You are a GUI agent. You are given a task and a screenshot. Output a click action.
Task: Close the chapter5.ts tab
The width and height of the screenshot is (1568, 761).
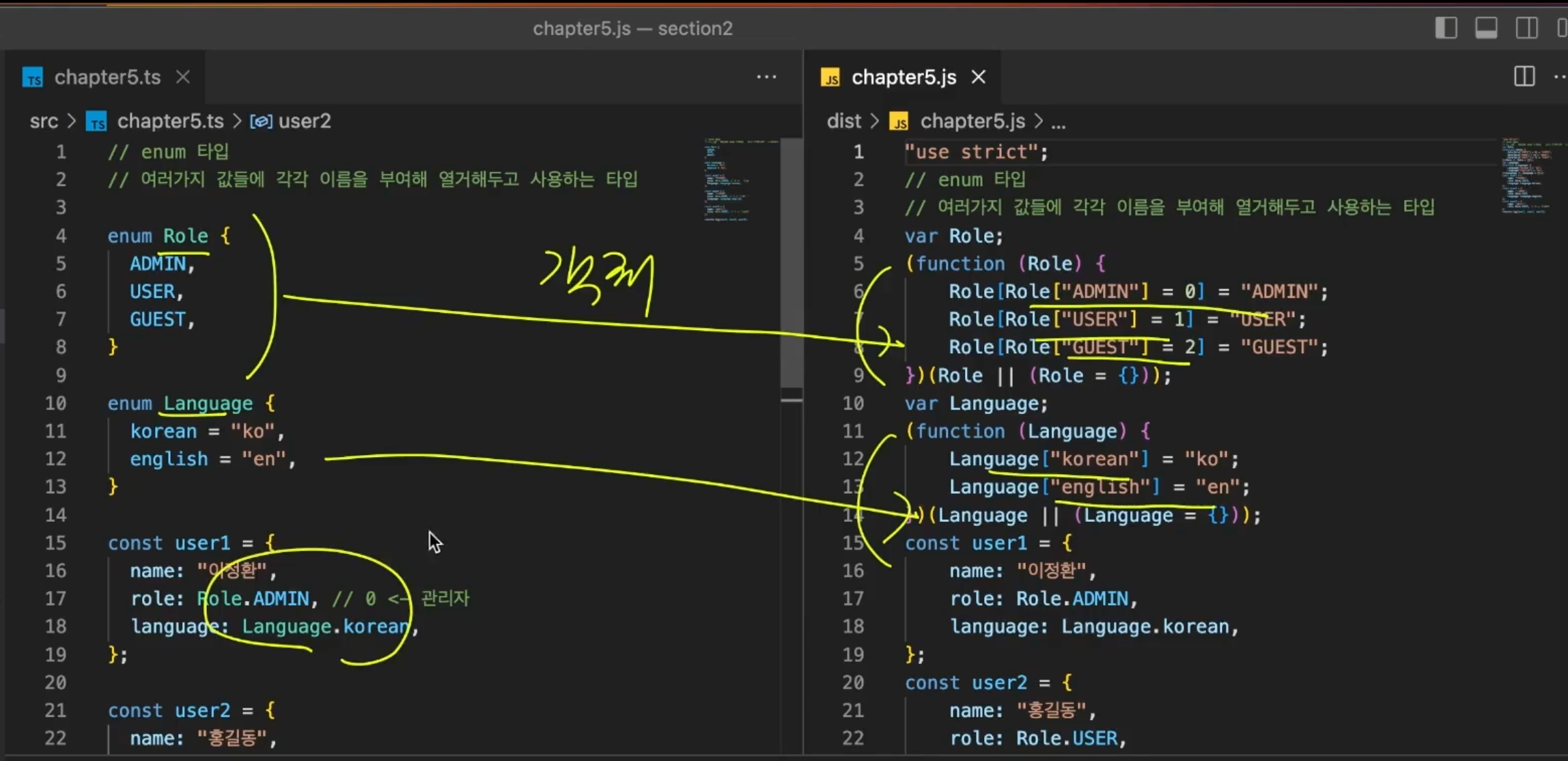coord(182,77)
